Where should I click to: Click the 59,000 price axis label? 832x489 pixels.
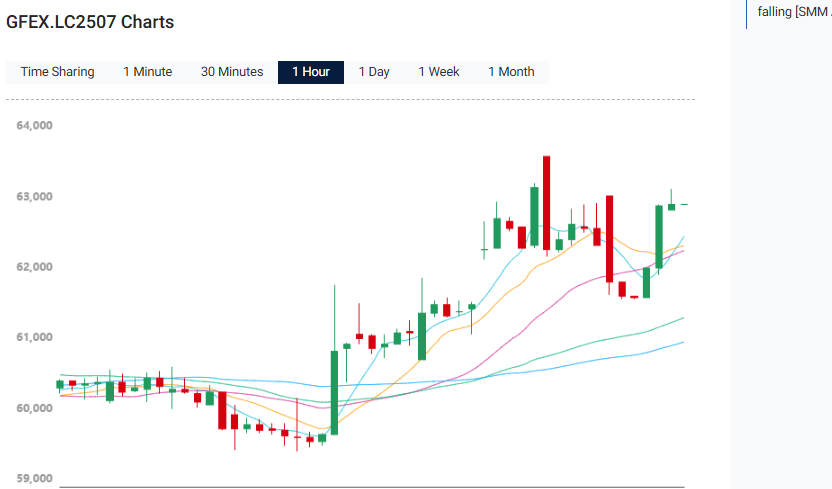pos(34,479)
